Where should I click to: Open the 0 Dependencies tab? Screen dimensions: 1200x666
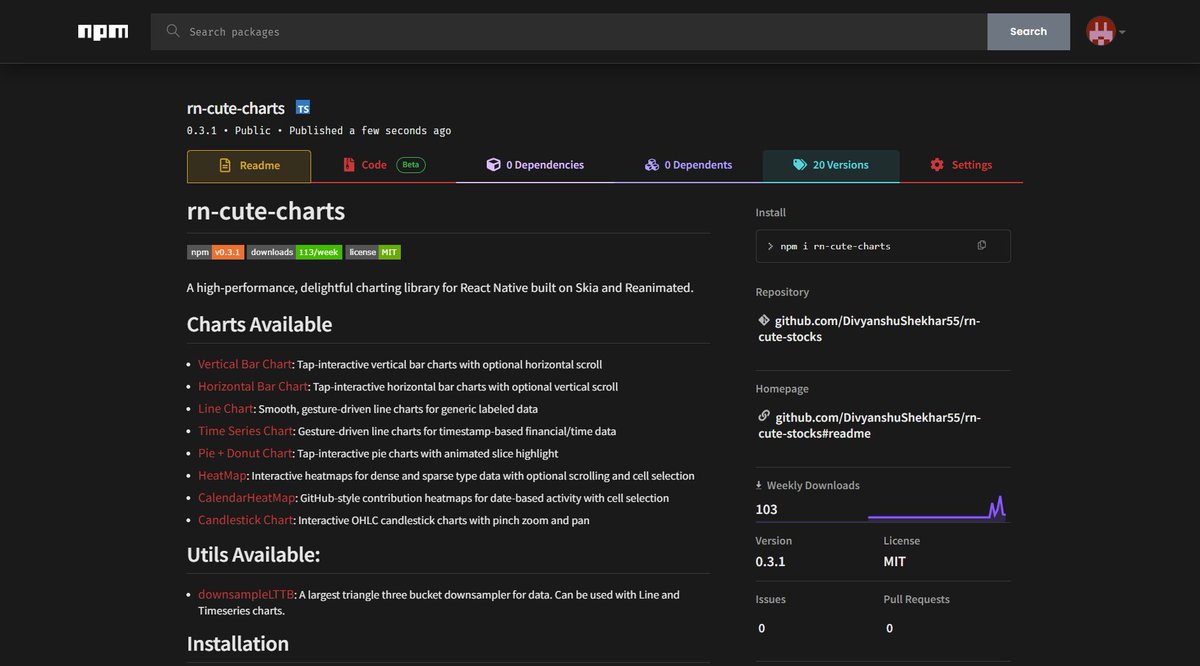(535, 165)
